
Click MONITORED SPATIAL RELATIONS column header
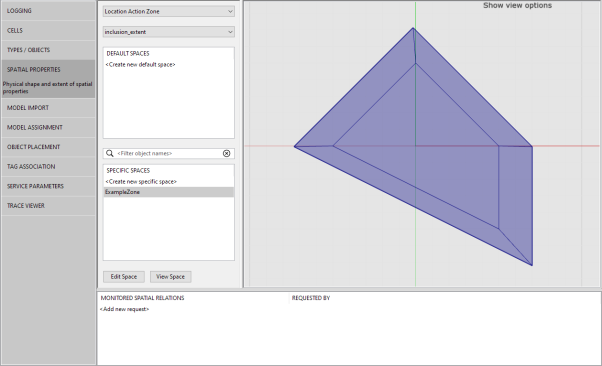pyautogui.click(x=142, y=298)
